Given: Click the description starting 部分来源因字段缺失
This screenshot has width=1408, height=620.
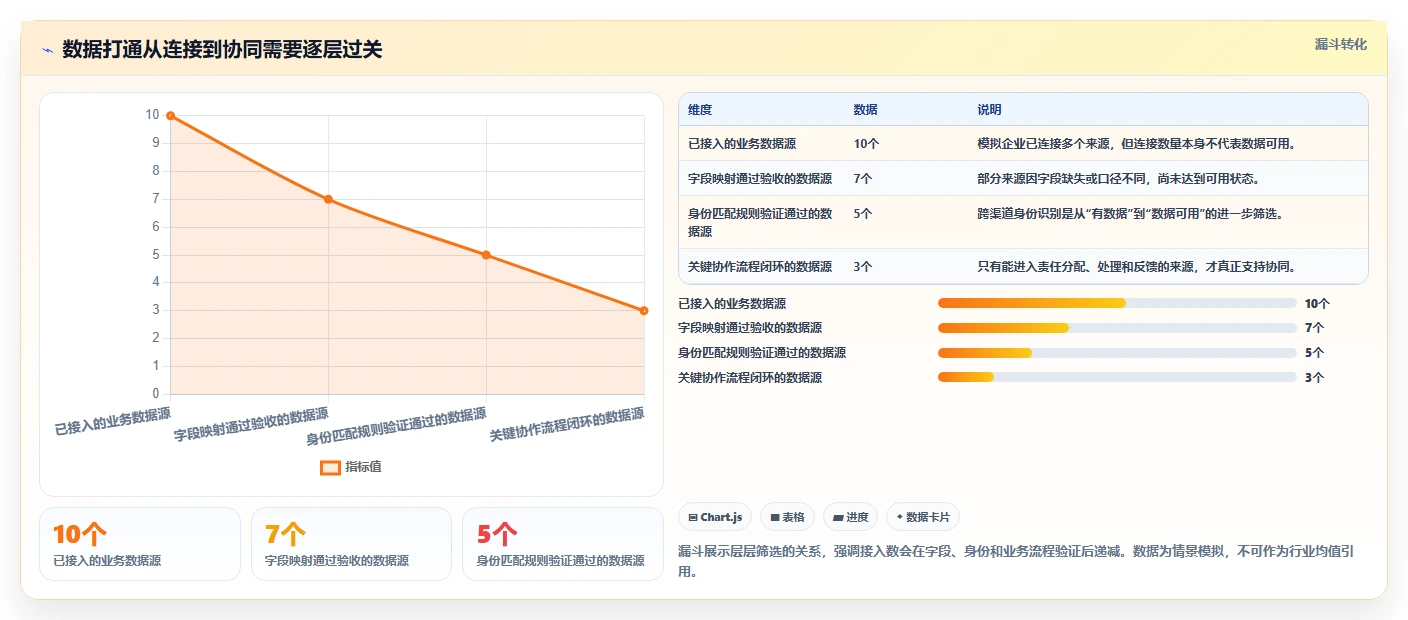Looking at the screenshot, I should (1118, 179).
